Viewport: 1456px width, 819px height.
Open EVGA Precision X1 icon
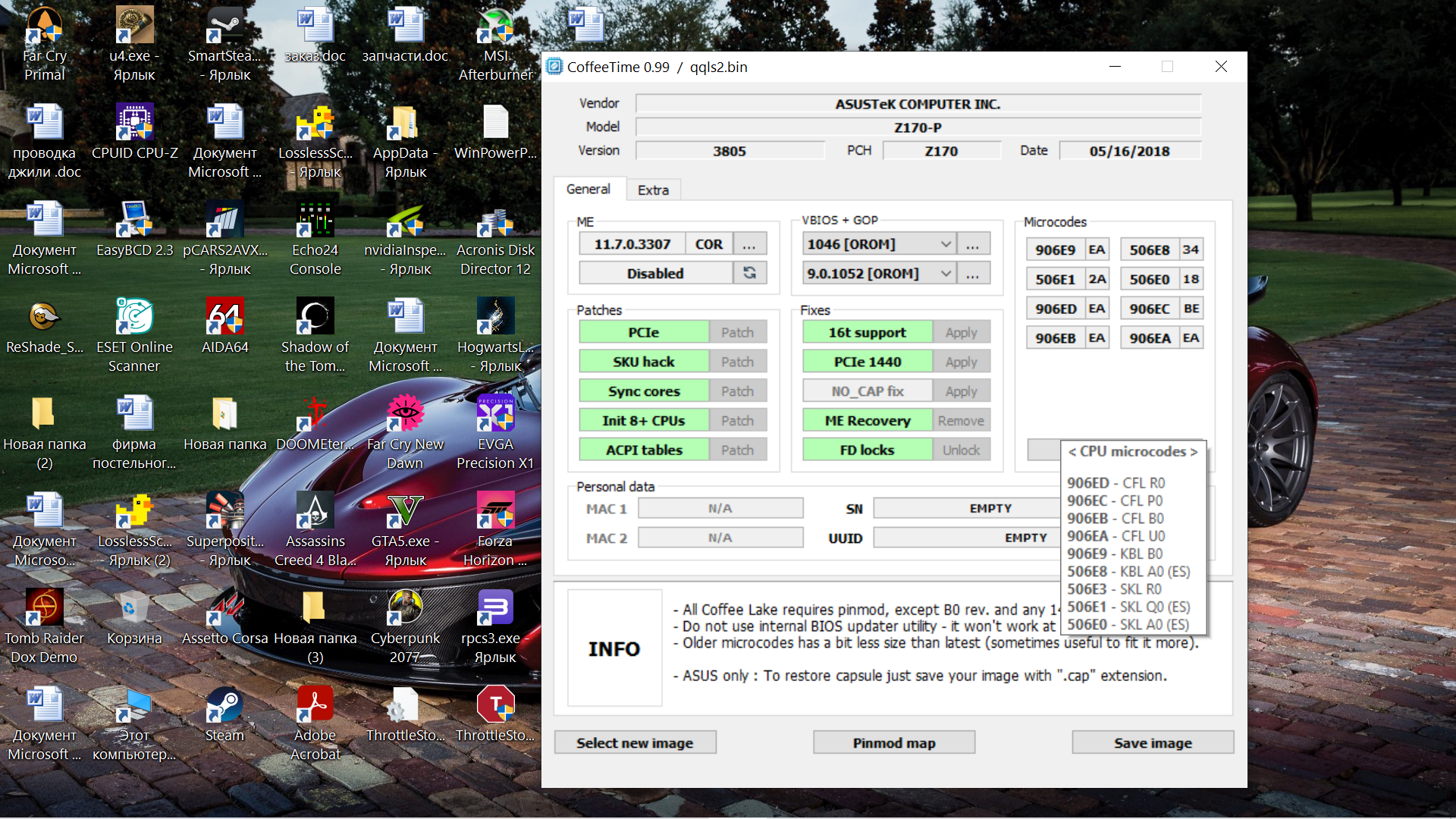pos(495,414)
